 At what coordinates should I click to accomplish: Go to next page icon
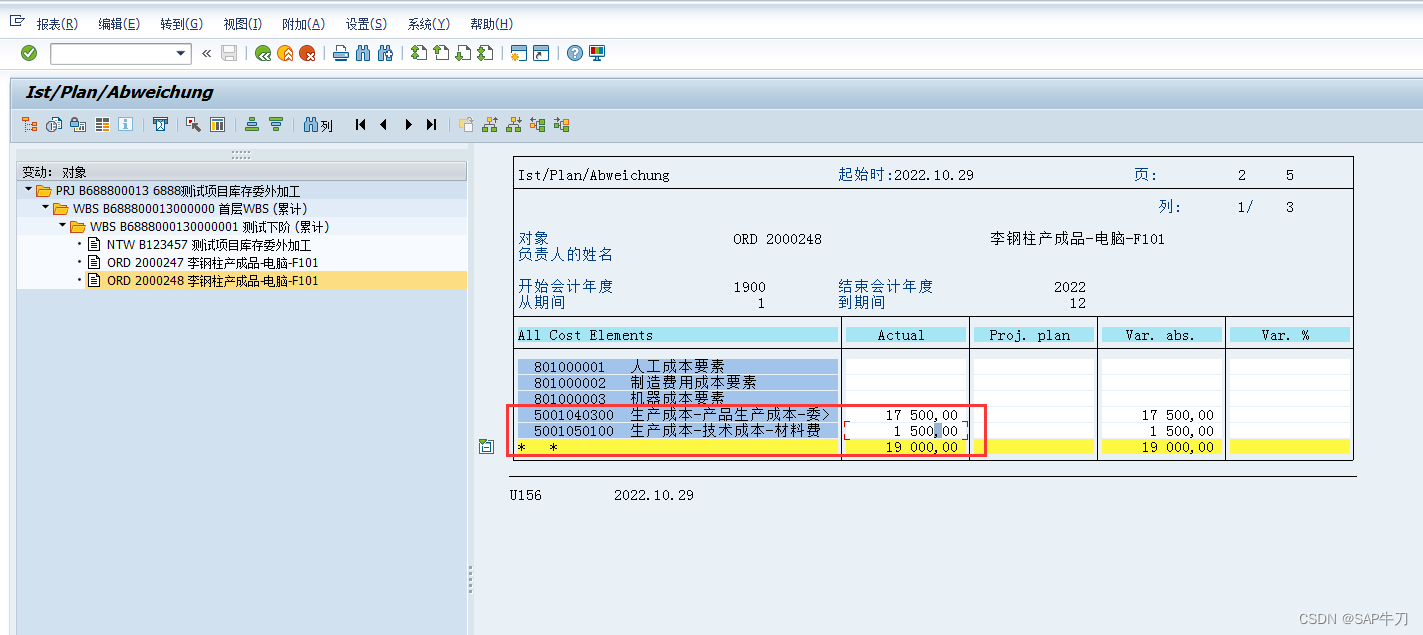click(x=463, y=53)
